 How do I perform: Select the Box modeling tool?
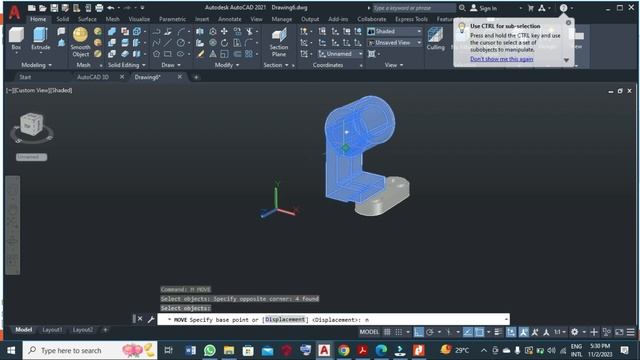[x=16, y=39]
